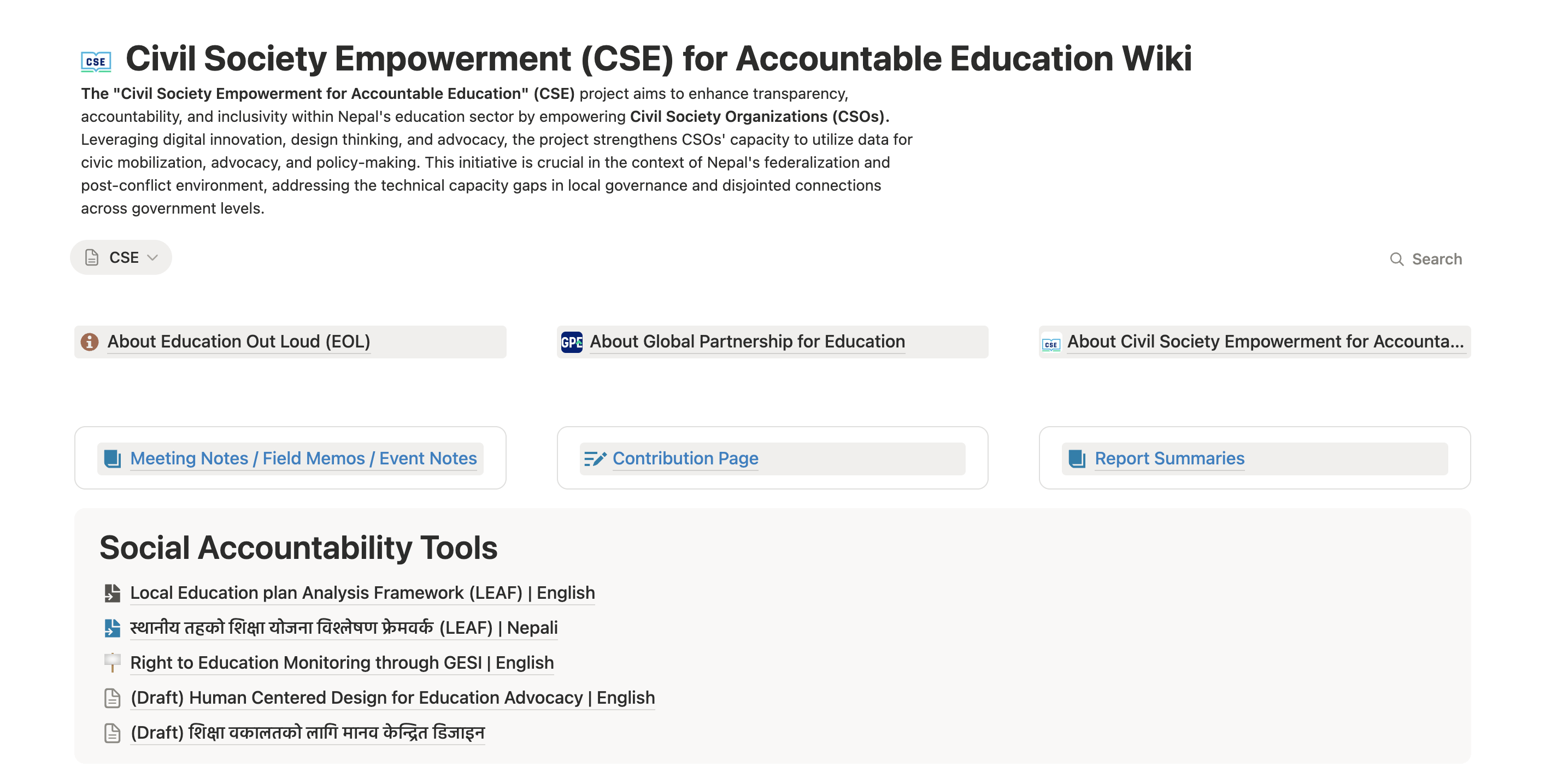
Task: Click the CSE logo icon beside the wiki title
Action: point(96,61)
